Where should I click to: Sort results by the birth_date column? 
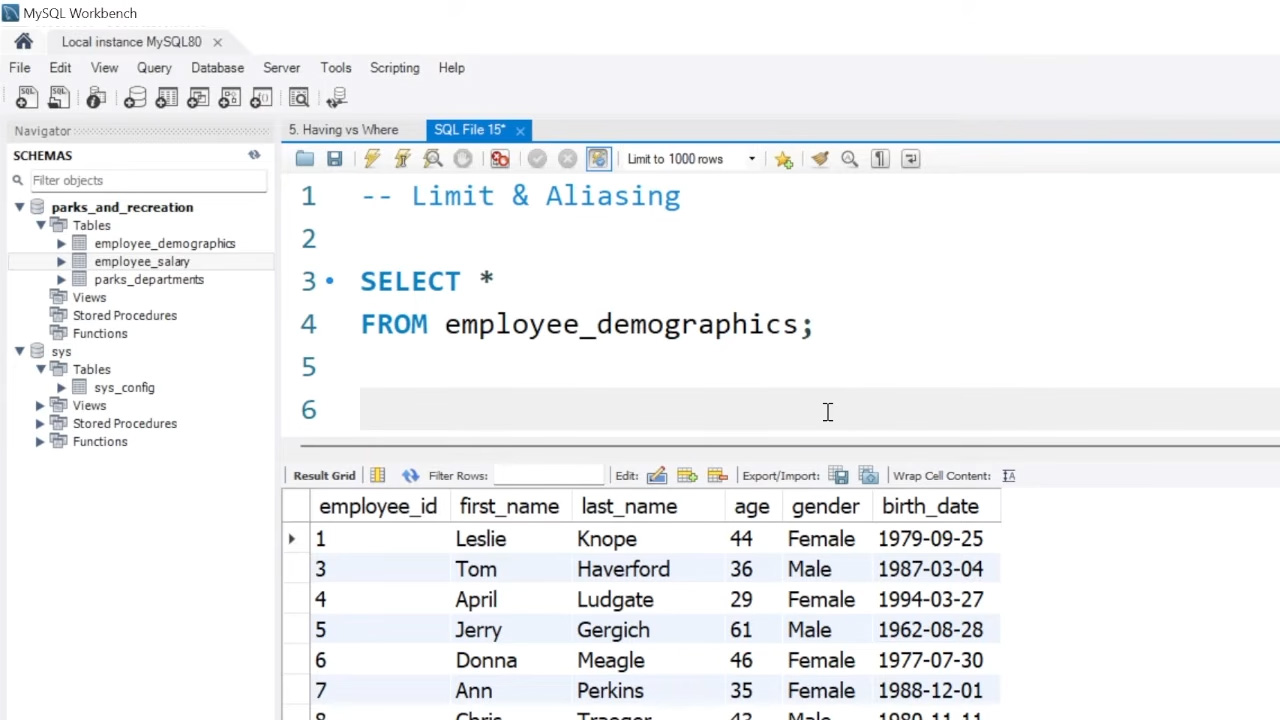click(930, 507)
